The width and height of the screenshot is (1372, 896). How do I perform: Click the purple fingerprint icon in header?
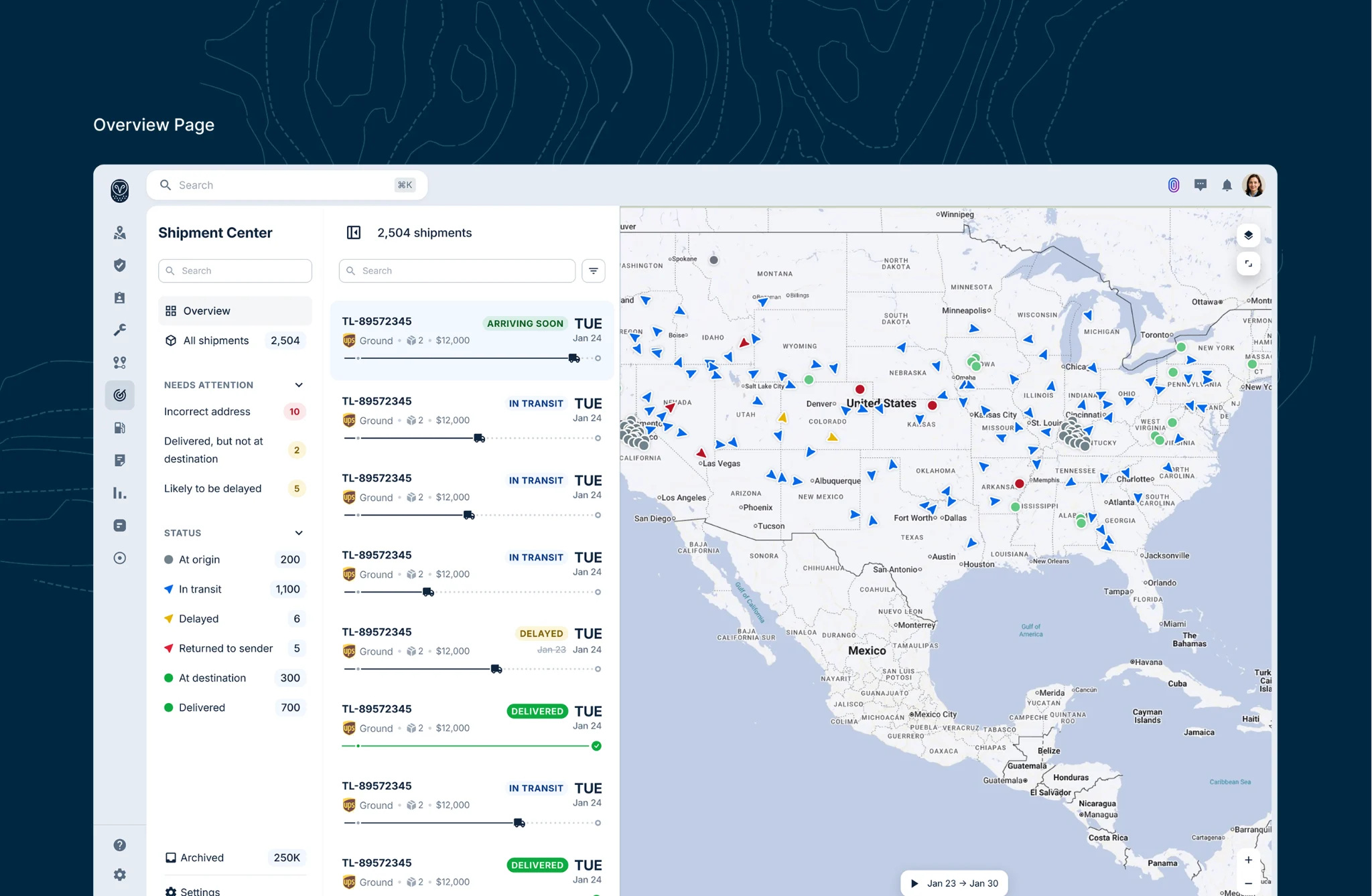pos(1174,185)
